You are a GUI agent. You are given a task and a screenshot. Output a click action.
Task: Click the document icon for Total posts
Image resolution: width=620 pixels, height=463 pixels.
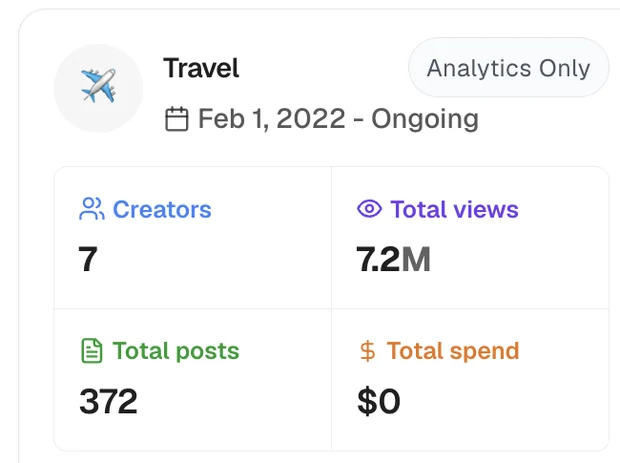[92, 351]
